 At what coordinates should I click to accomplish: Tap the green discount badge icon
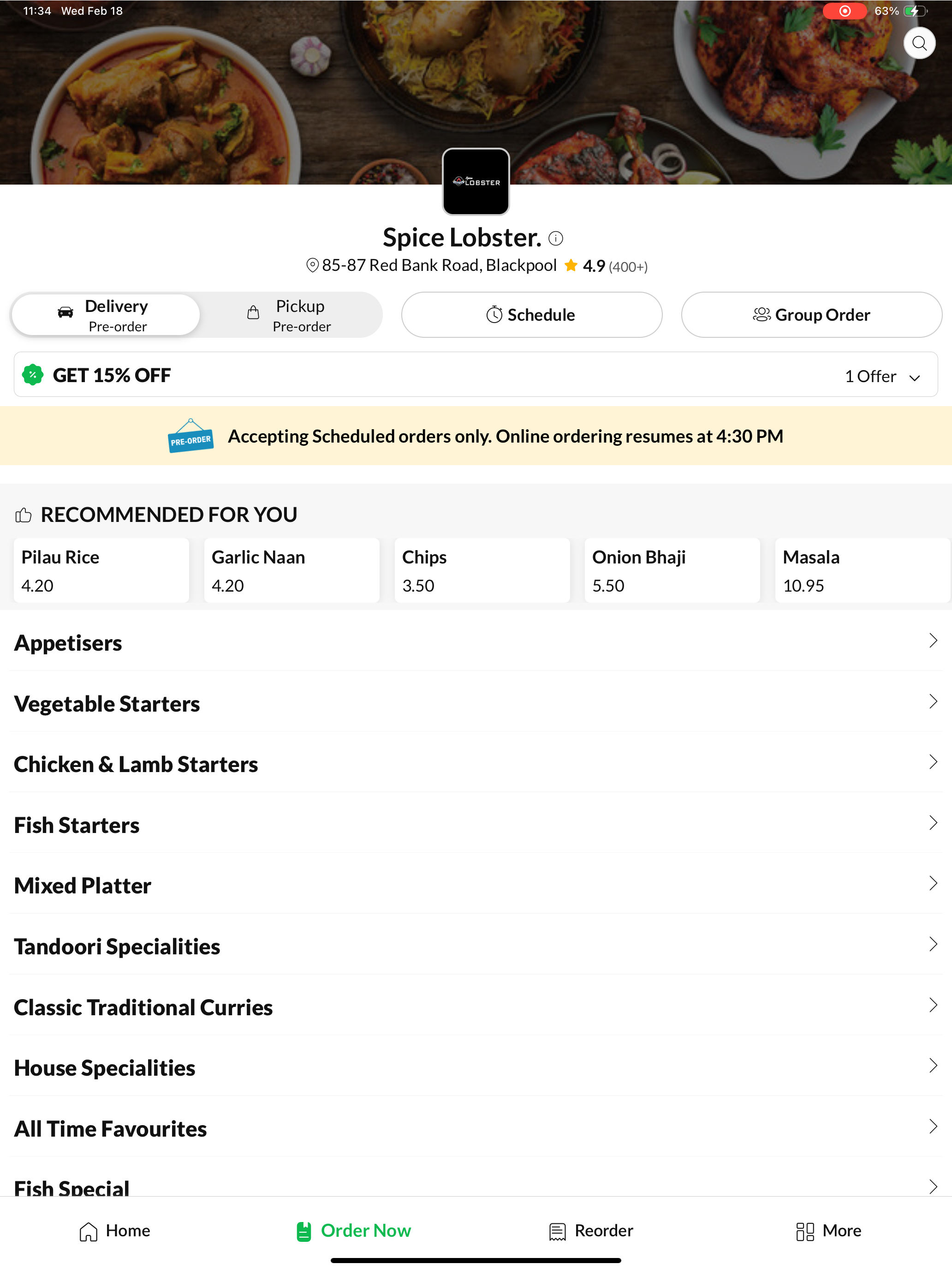pos(33,375)
